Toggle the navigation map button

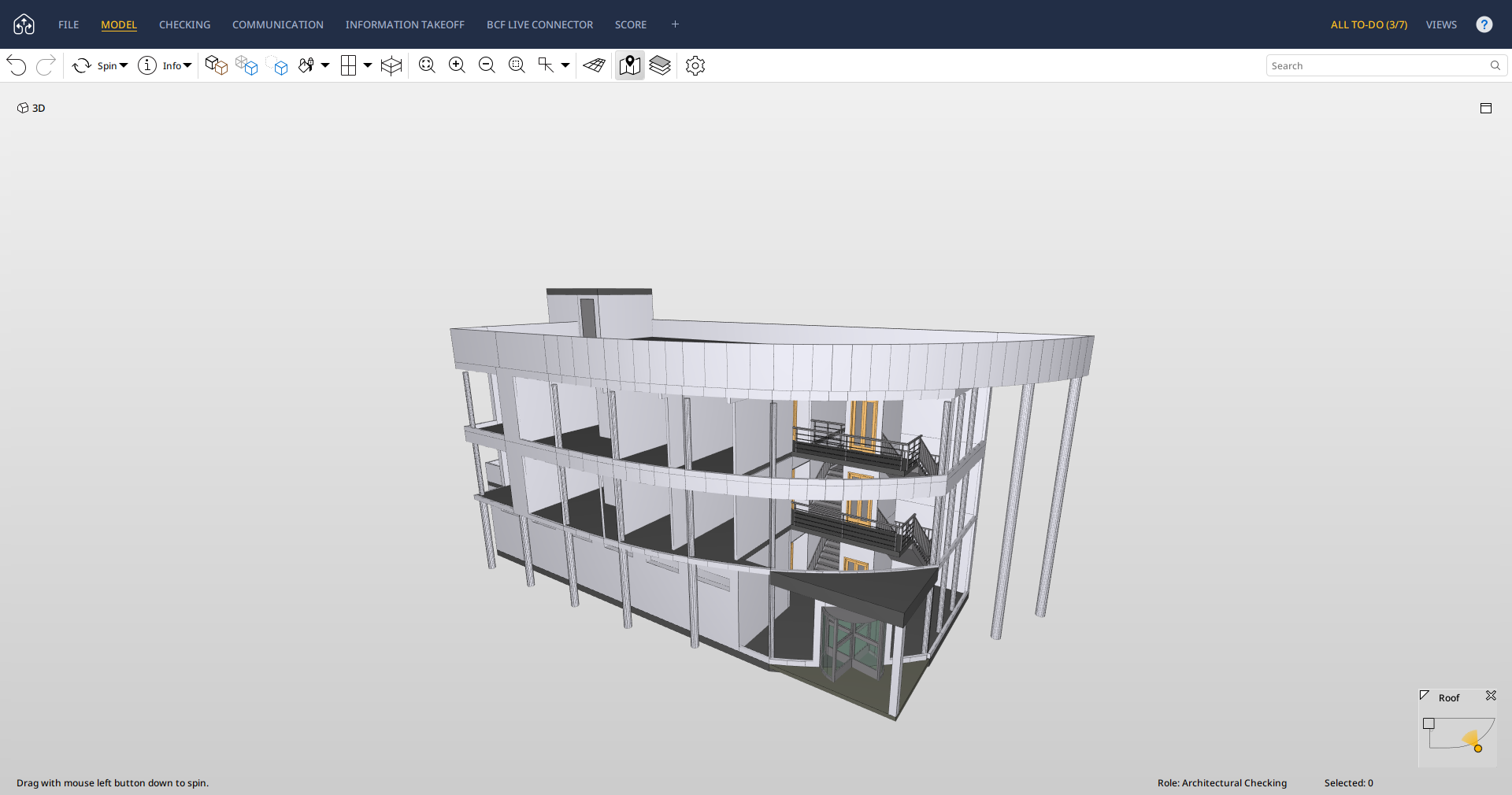629,65
